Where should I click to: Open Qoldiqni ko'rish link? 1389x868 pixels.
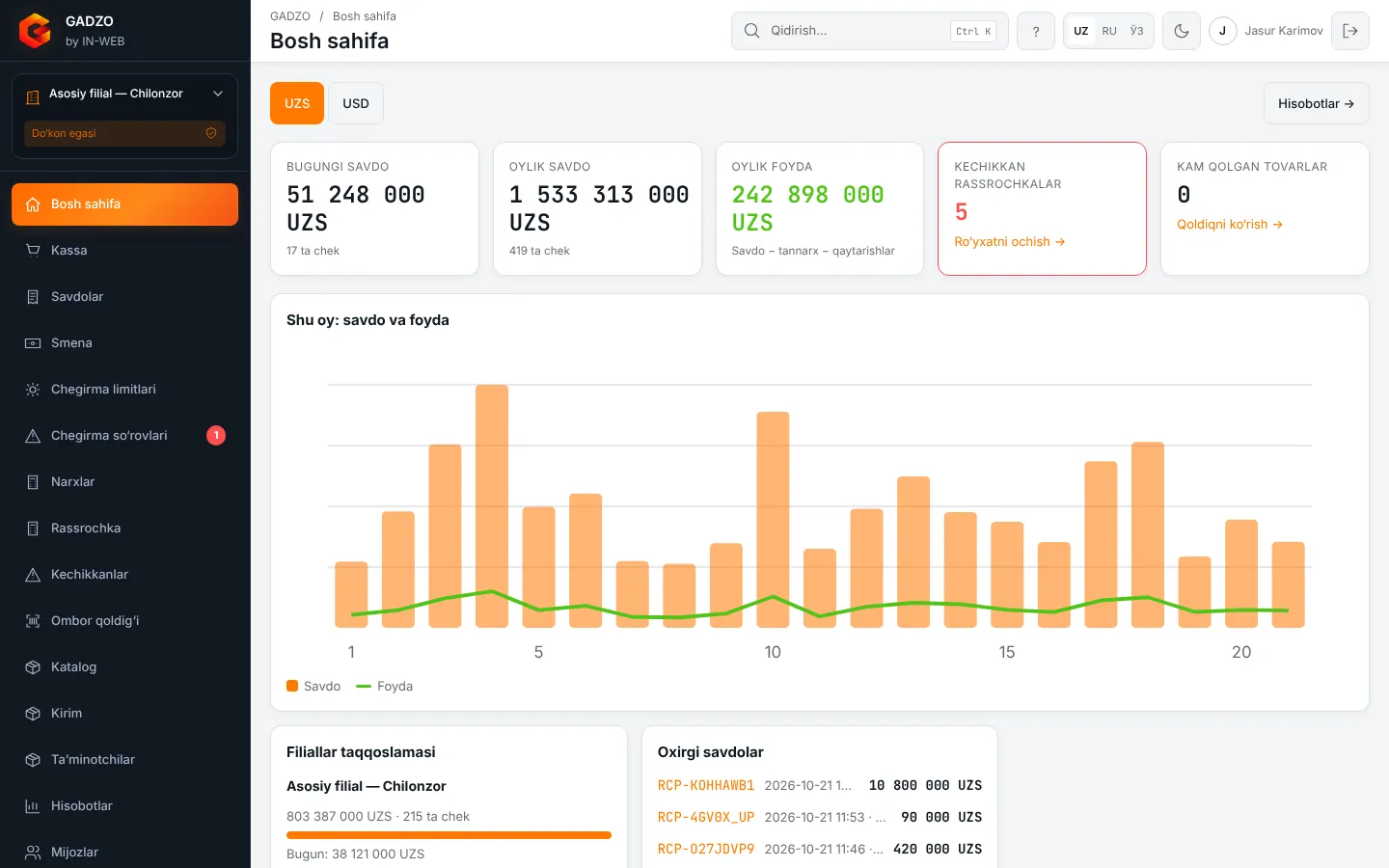[1230, 225]
